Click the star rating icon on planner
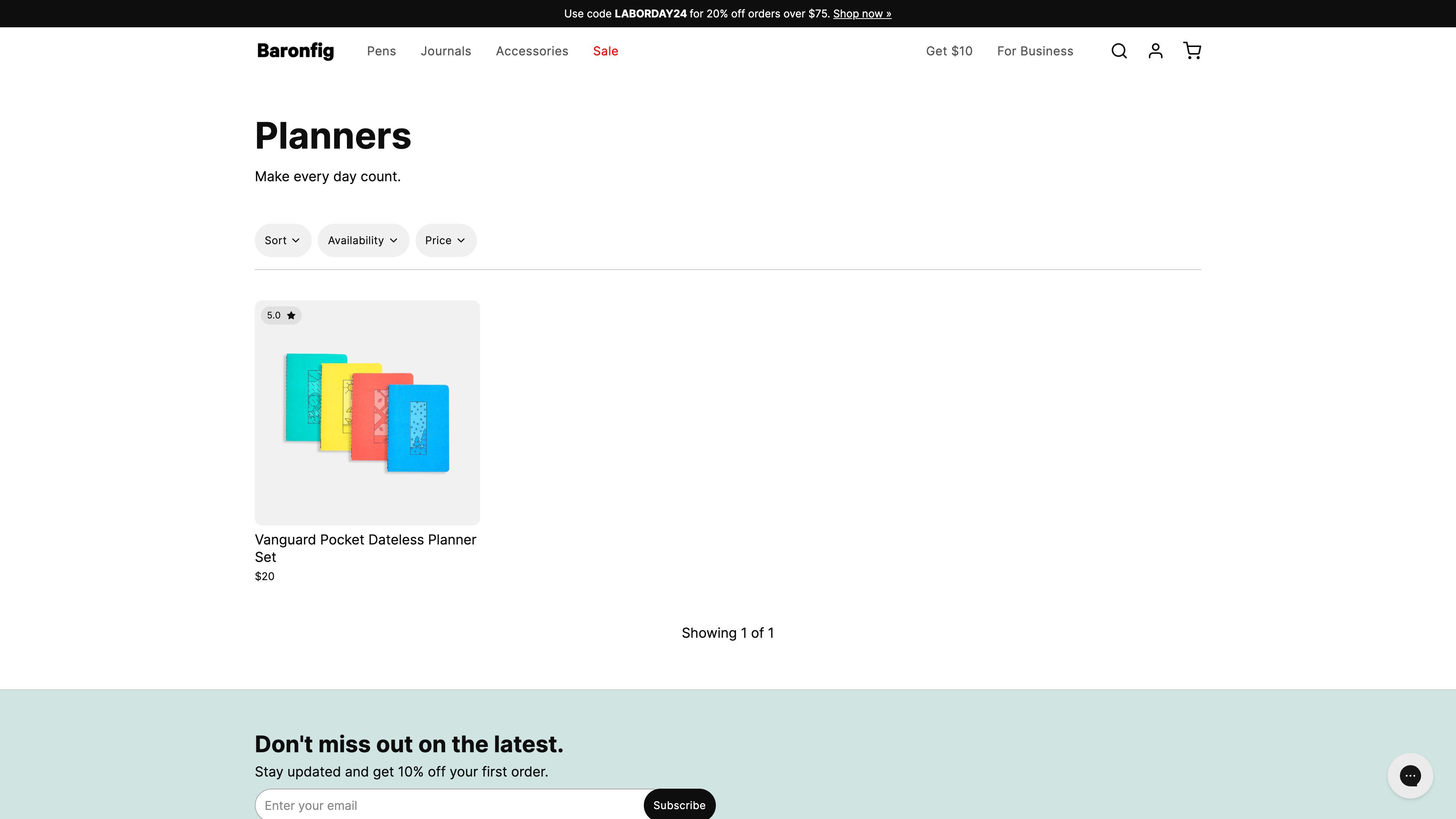Image resolution: width=1456 pixels, height=819 pixels. click(291, 315)
